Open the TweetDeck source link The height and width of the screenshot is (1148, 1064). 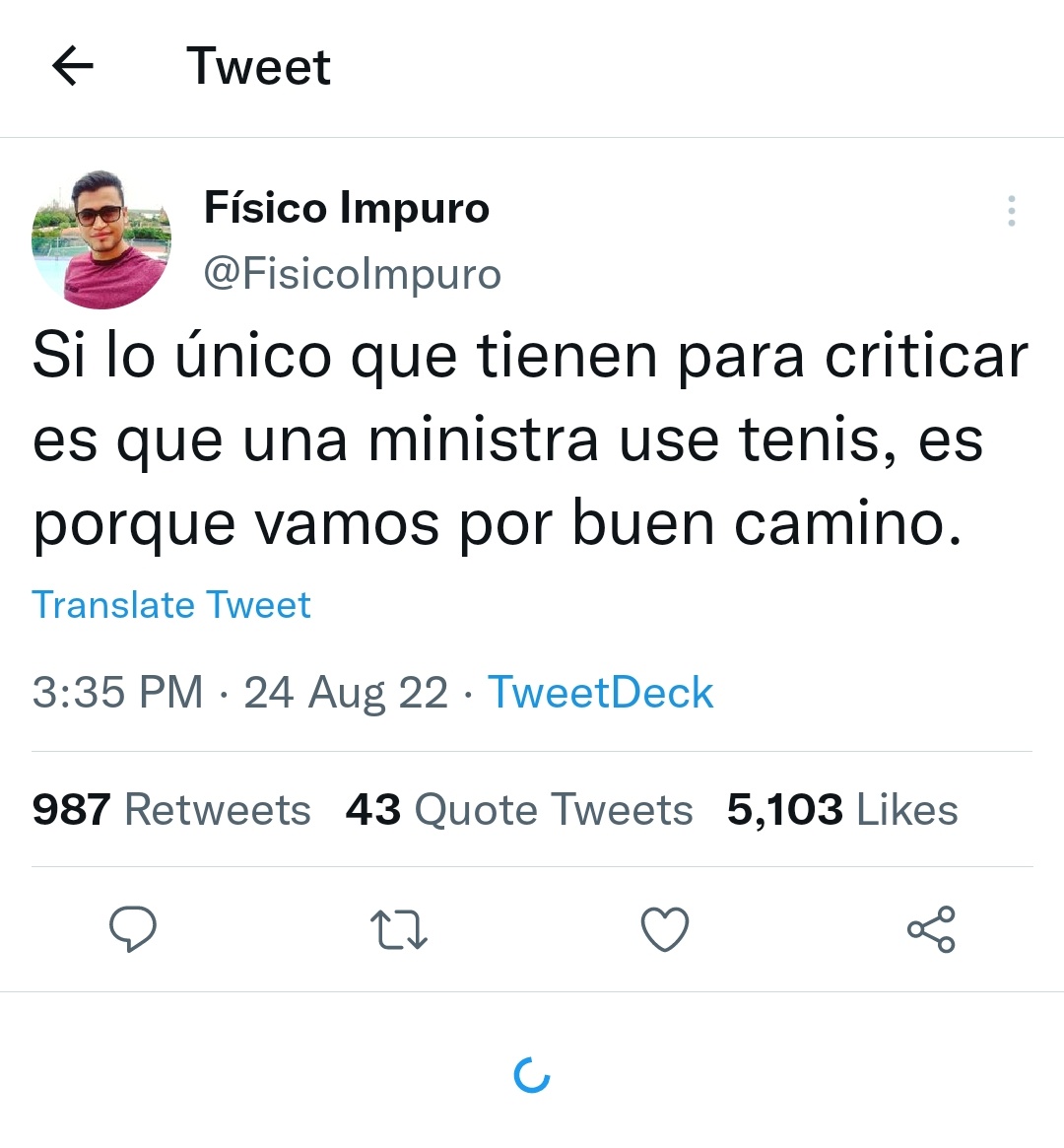pos(600,692)
